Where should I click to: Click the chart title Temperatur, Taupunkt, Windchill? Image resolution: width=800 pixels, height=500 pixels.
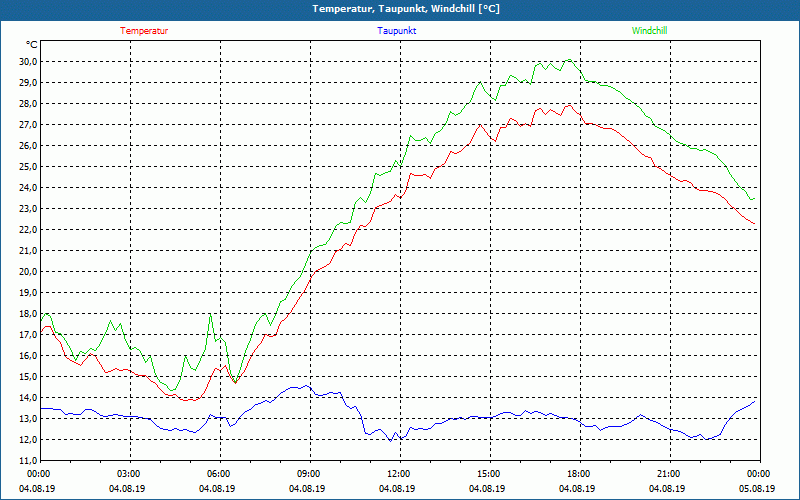[406, 9]
